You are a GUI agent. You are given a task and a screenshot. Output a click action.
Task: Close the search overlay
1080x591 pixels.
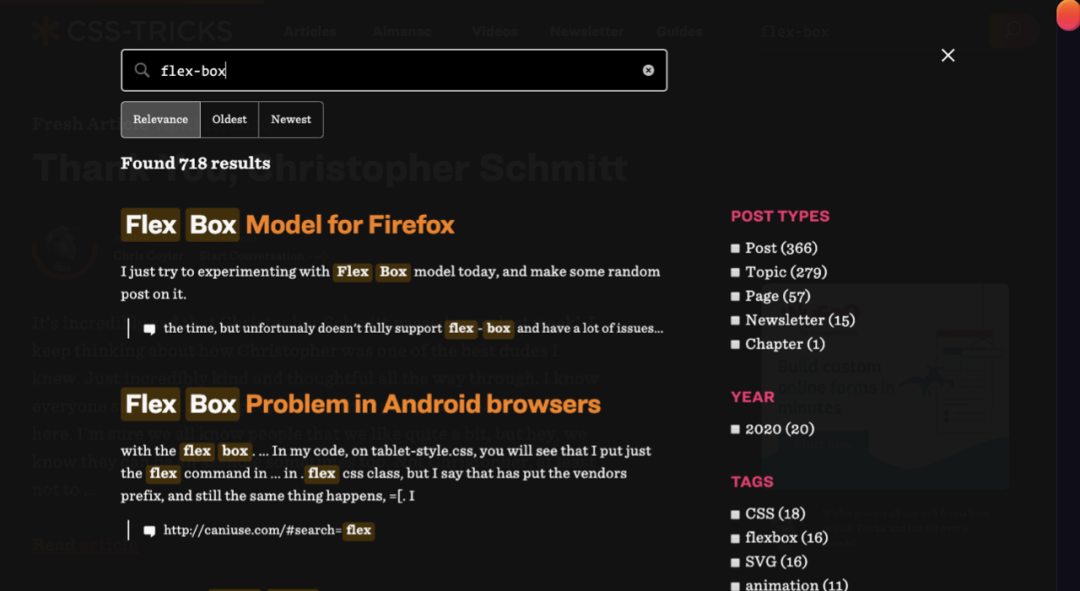tap(948, 55)
